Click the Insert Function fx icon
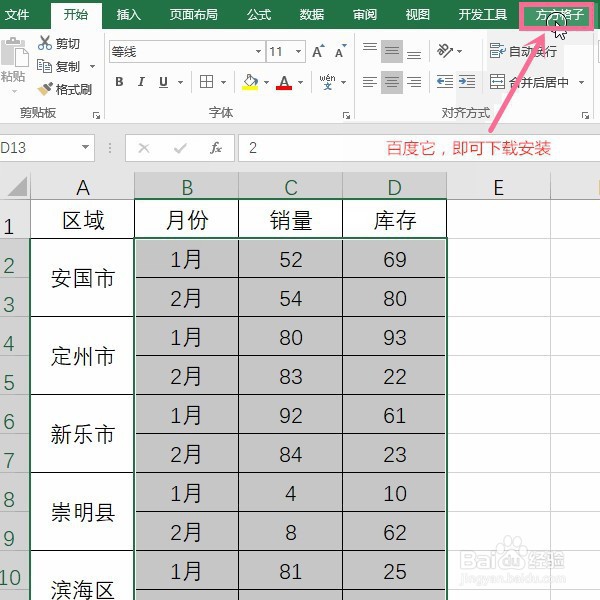Viewport: 600px width, 600px height. coord(216,148)
